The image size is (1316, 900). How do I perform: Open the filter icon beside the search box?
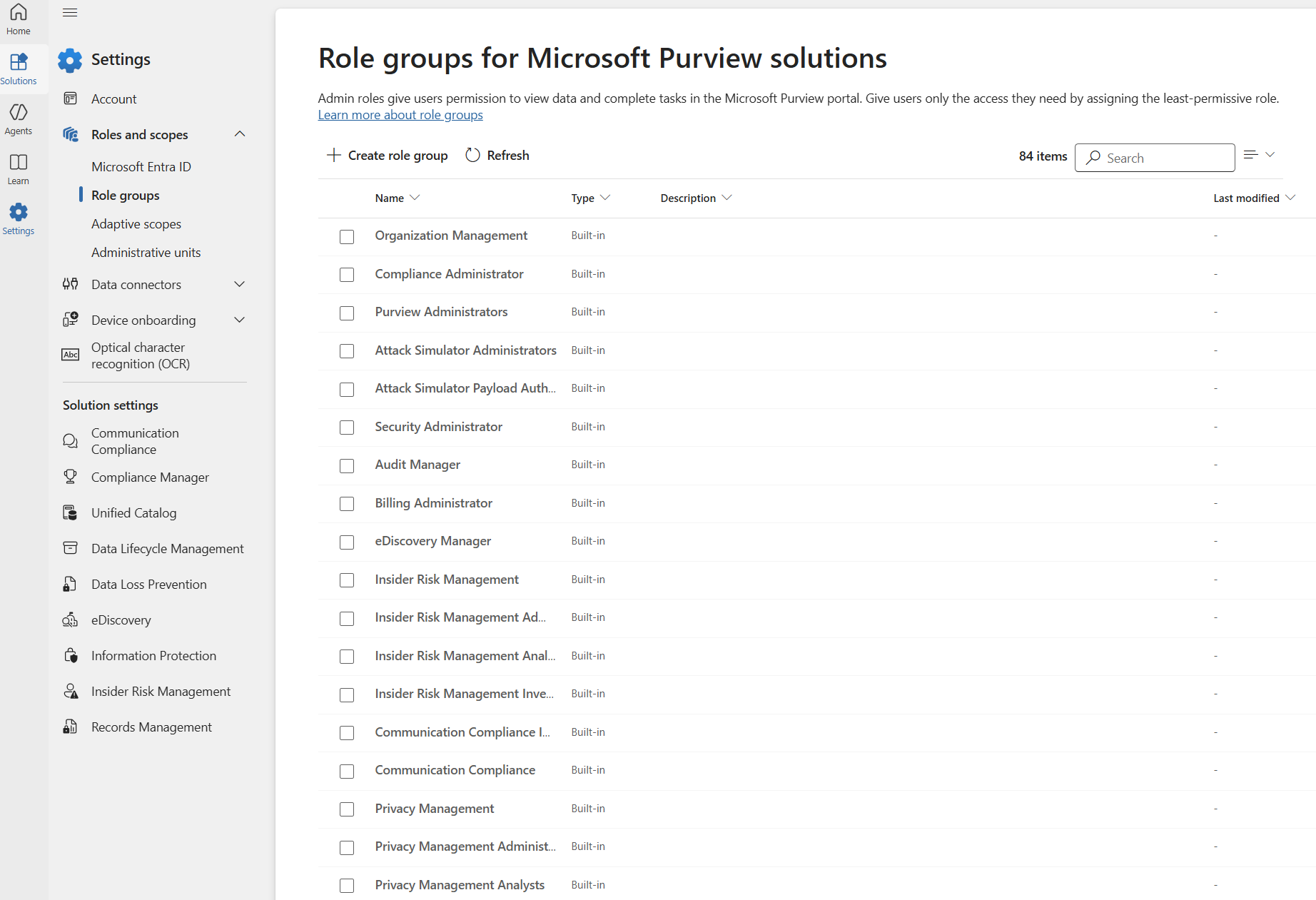tap(1257, 155)
